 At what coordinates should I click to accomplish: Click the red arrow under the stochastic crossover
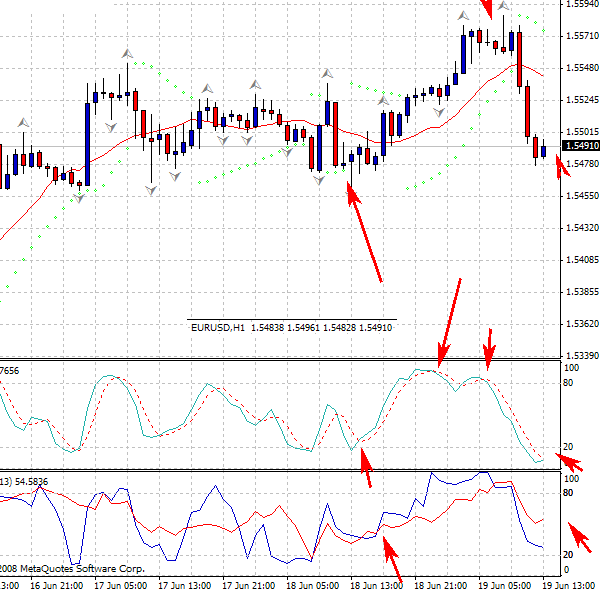(366, 468)
